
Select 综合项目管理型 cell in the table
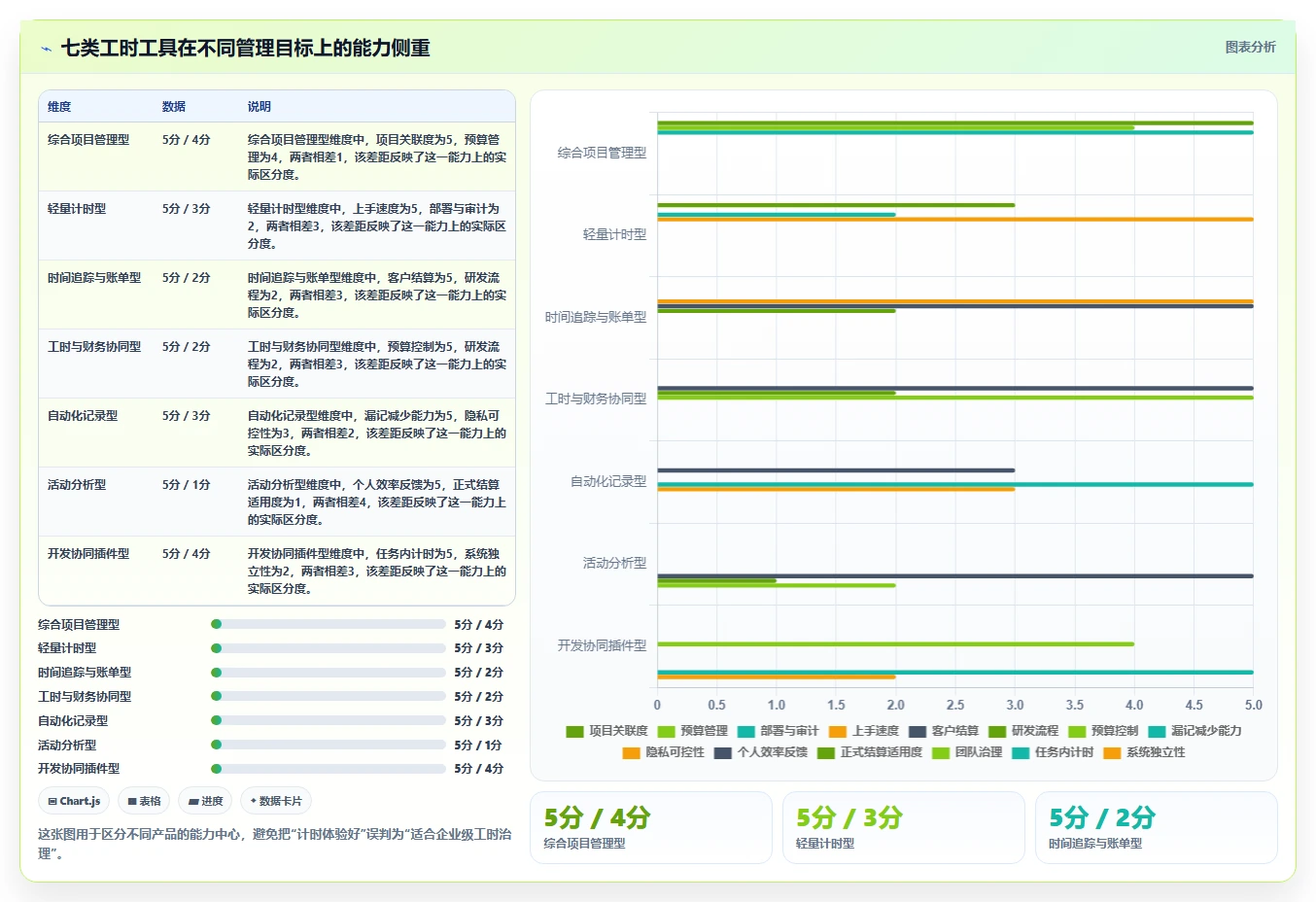click(88, 140)
